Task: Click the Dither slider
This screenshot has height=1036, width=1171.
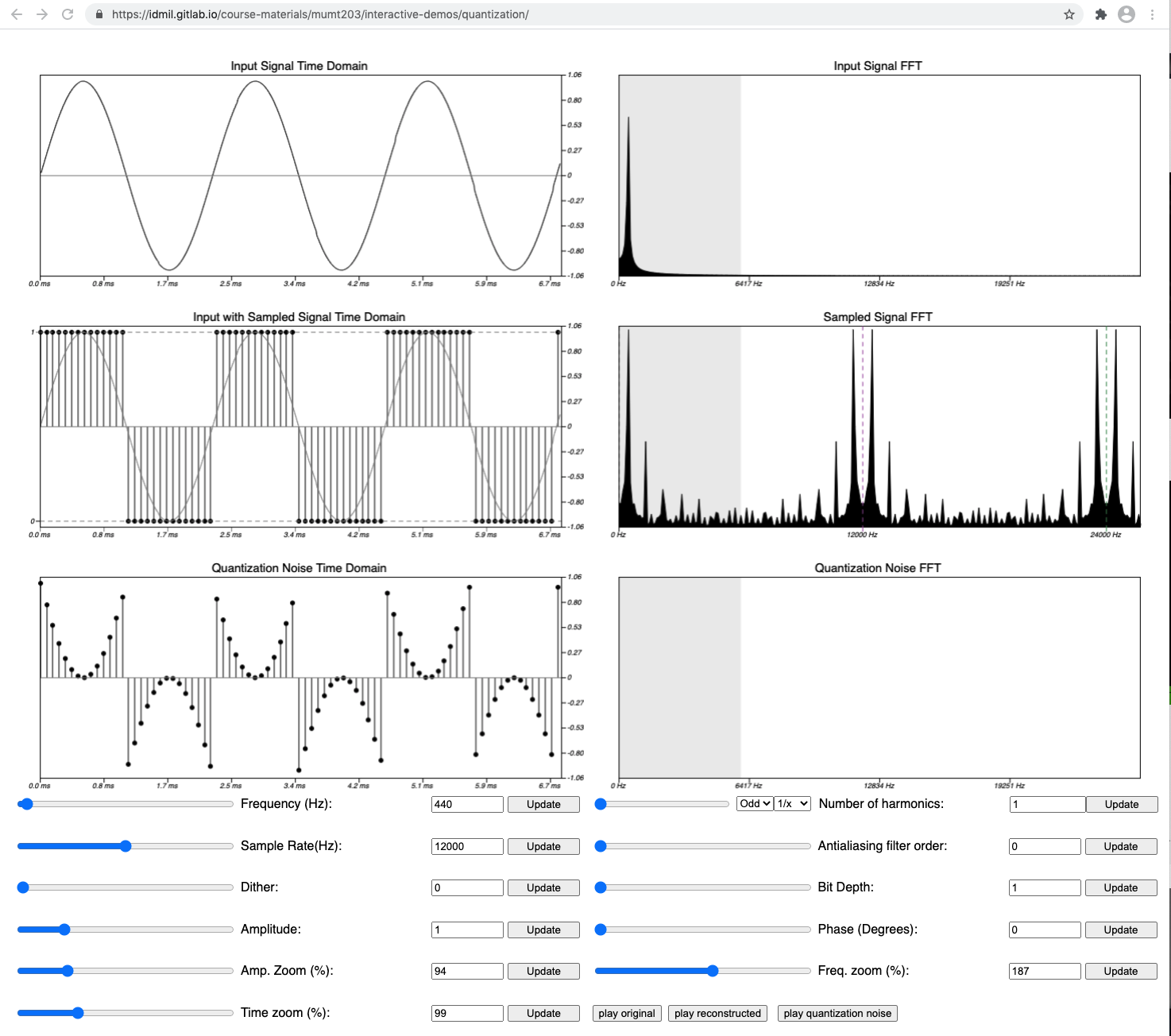Action: [x=126, y=887]
